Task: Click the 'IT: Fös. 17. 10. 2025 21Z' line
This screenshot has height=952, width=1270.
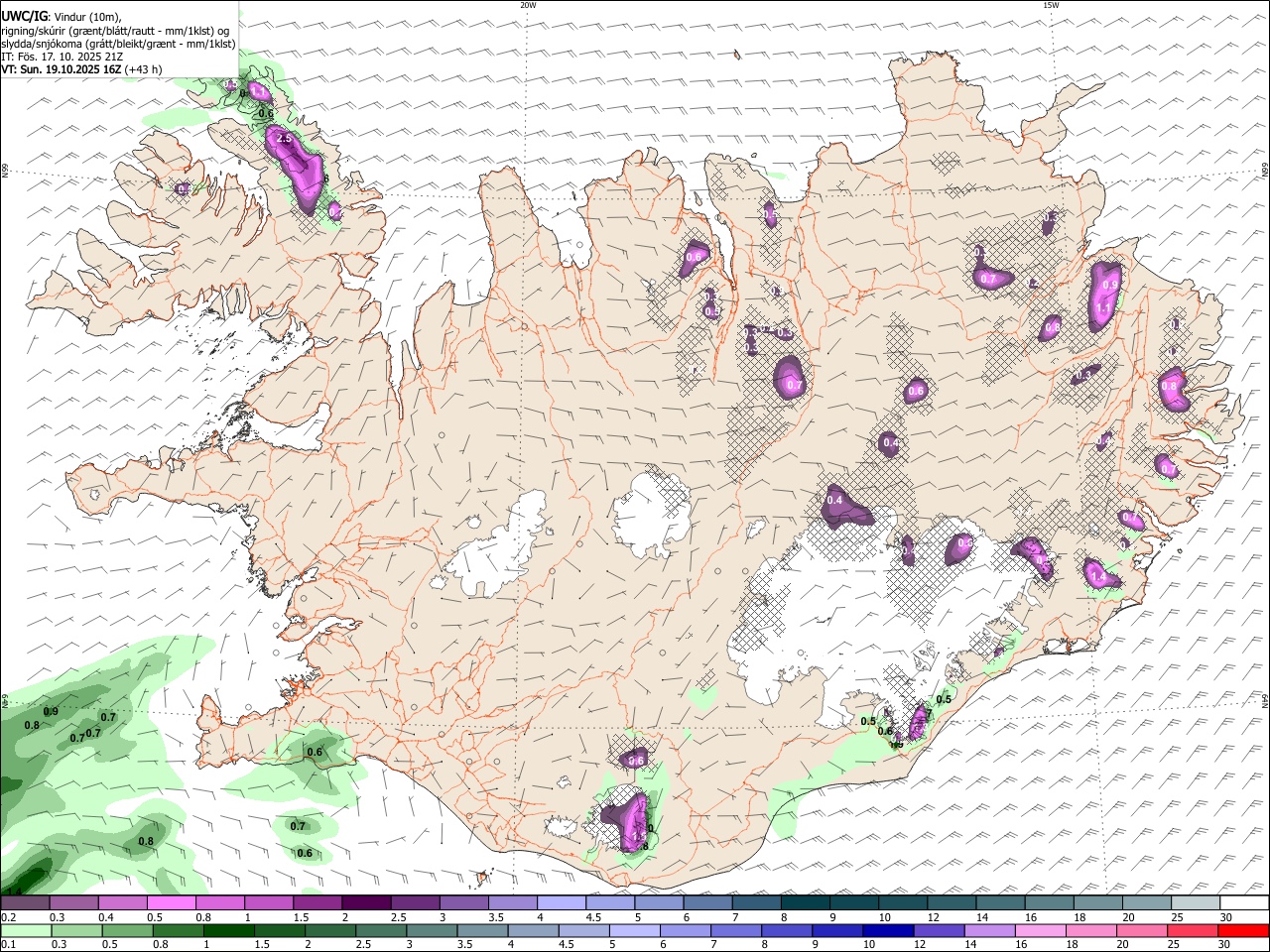Action: 64,57
